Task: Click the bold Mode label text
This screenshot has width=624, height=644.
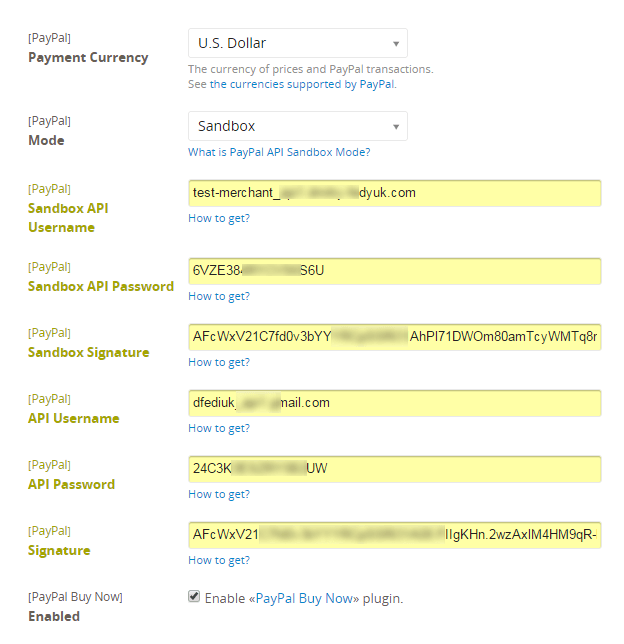Action: coord(46,140)
